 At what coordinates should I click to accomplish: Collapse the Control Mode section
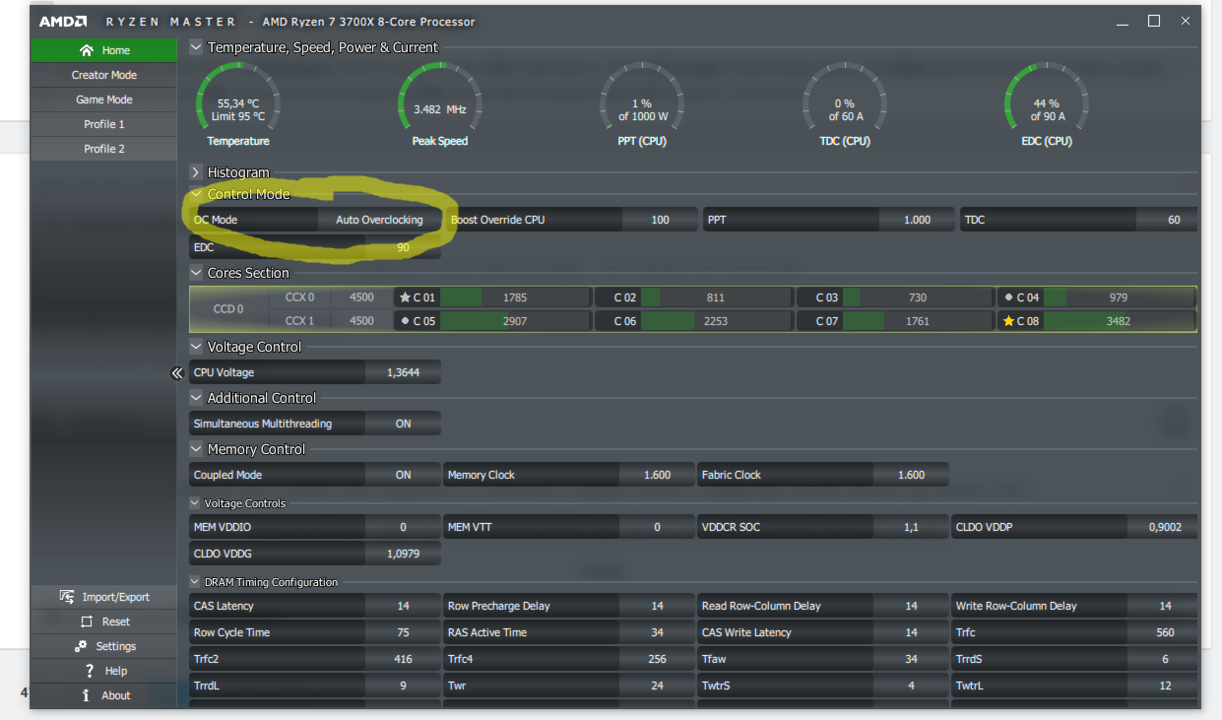tap(196, 194)
